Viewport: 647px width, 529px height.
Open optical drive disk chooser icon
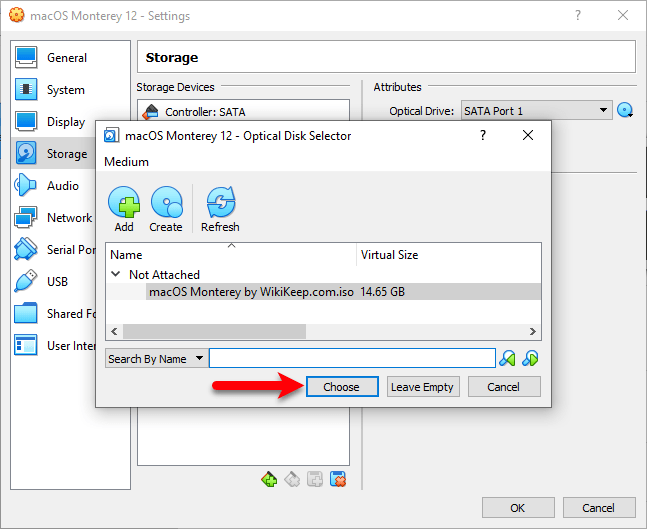coord(625,110)
